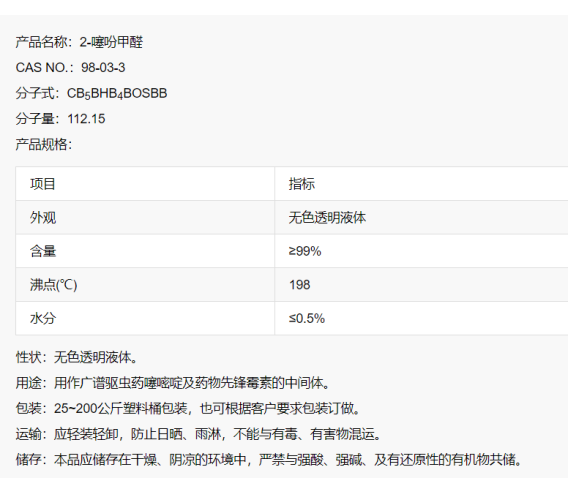Click the 用途 usage description line
Viewport: 568px width, 495px height.
173,383
